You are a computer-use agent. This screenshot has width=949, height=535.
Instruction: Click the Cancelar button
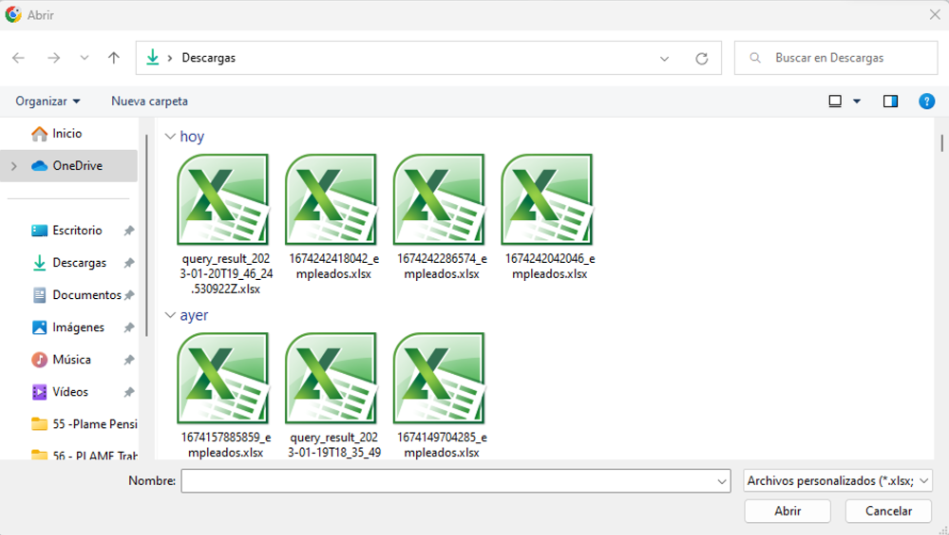[888, 511]
